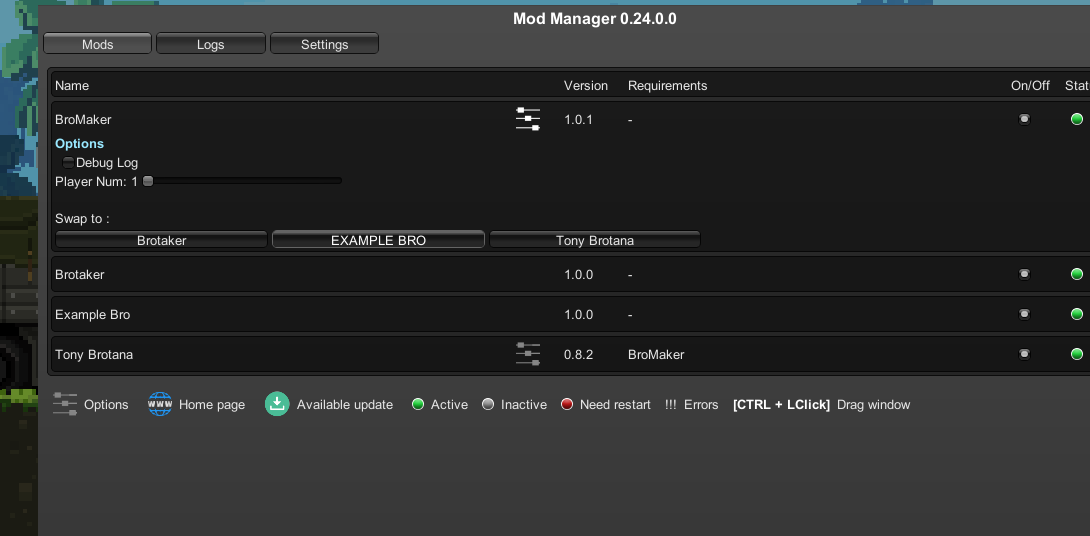Click the Name column header
Screen dimensions: 1090x536
click(x=72, y=86)
